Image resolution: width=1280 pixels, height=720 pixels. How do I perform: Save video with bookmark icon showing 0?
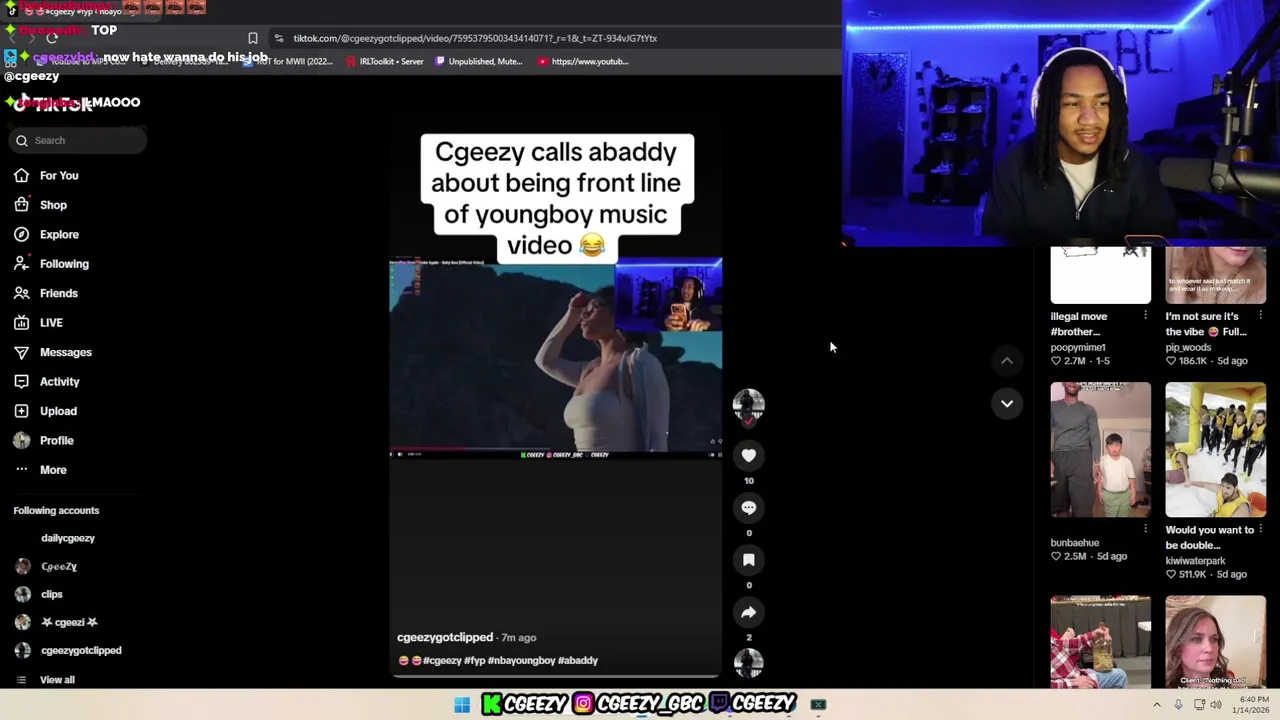[748, 560]
